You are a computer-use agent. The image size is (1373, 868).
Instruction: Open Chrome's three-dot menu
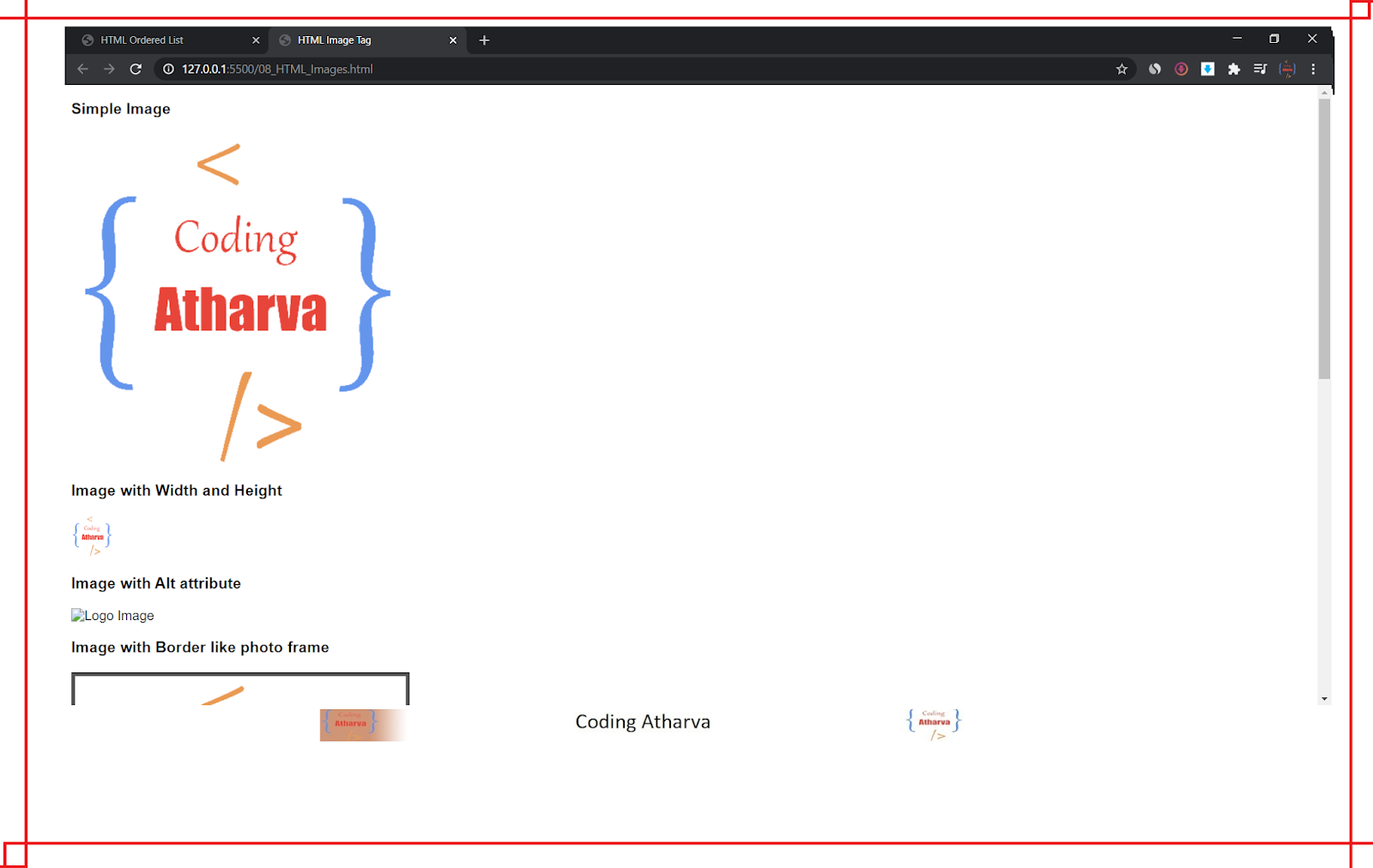1313,69
